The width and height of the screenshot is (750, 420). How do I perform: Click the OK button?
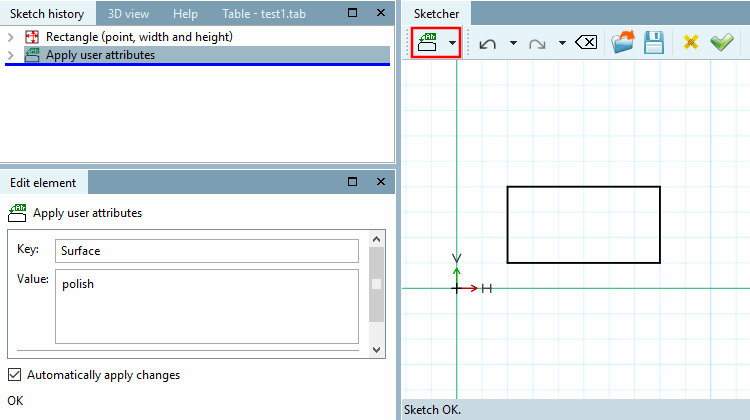tap(15, 400)
